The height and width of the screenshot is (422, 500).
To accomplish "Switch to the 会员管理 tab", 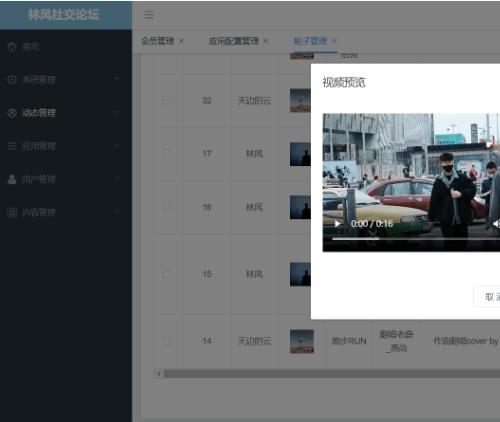I will (158, 41).
